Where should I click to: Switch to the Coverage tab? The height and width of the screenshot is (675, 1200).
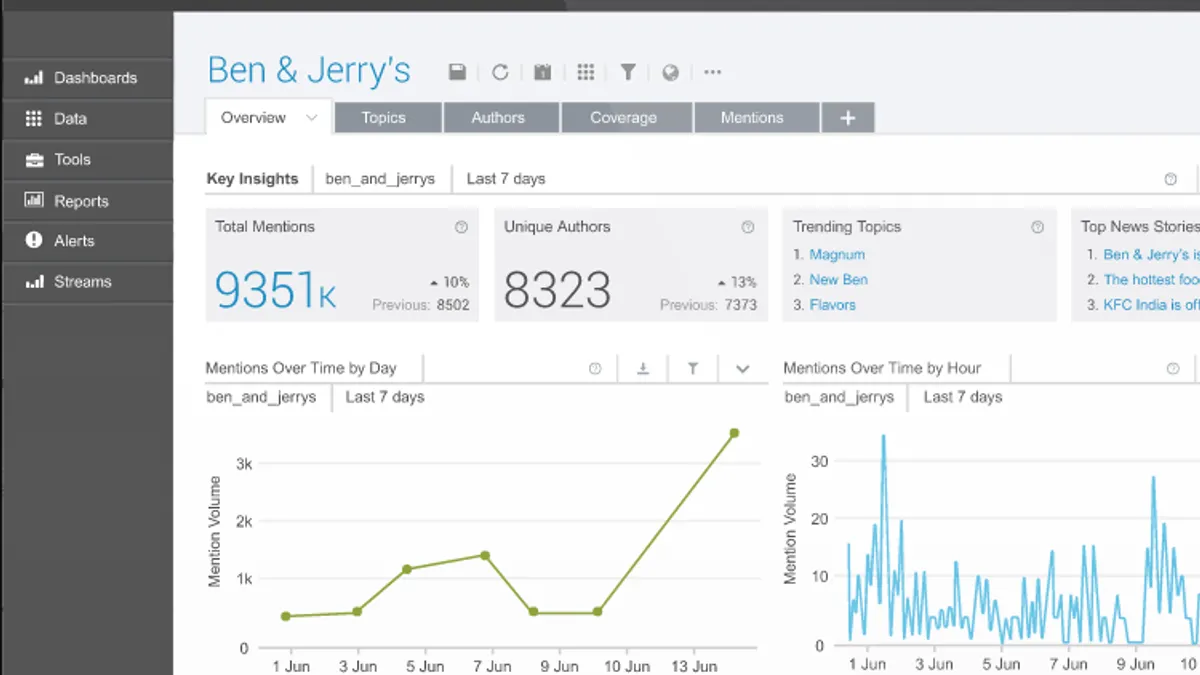click(626, 118)
